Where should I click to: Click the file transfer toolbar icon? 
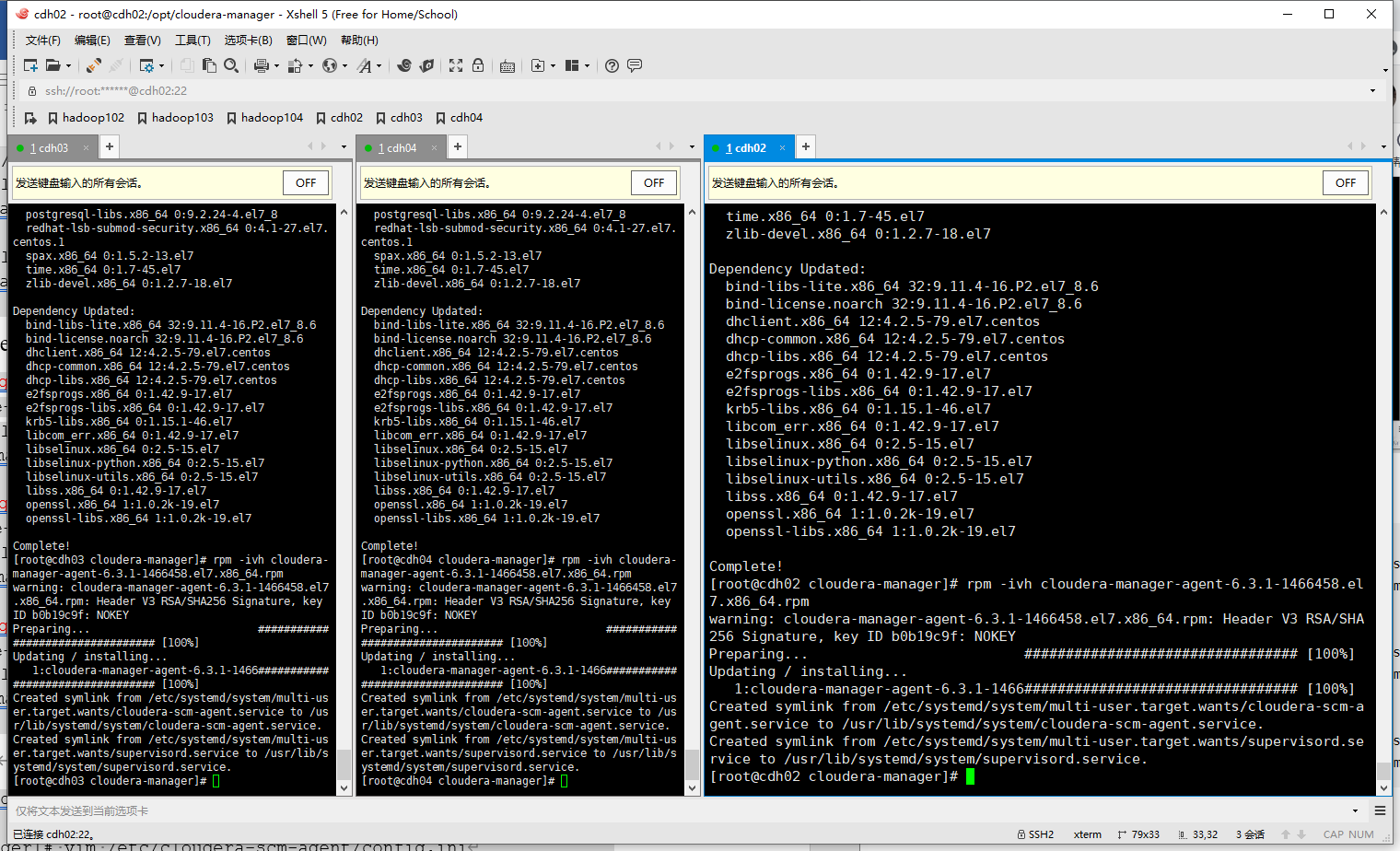pyautogui.click(x=295, y=65)
